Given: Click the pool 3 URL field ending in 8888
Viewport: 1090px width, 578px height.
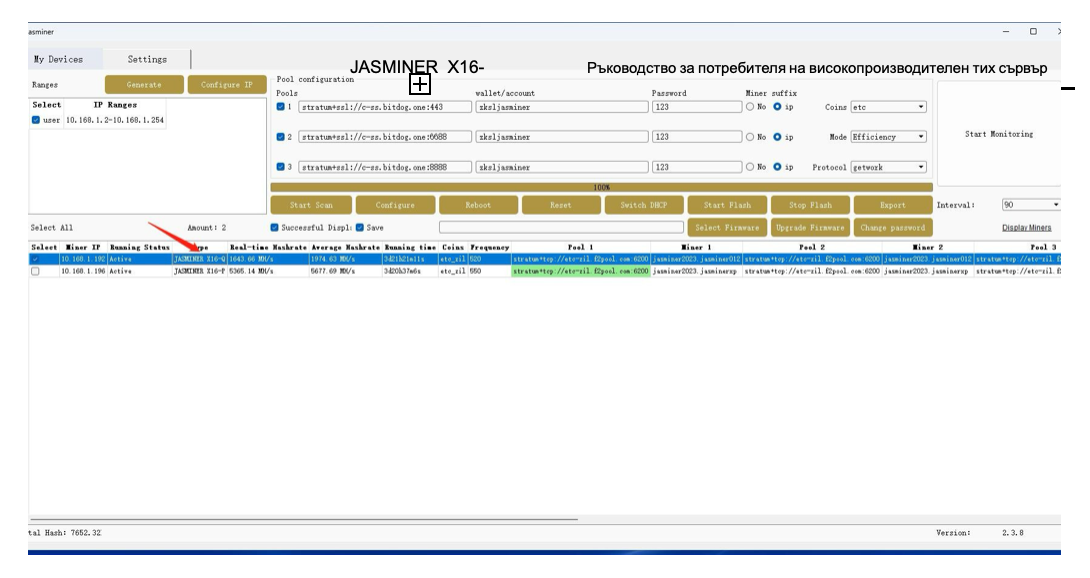Looking at the screenshot, I should 385,167.
